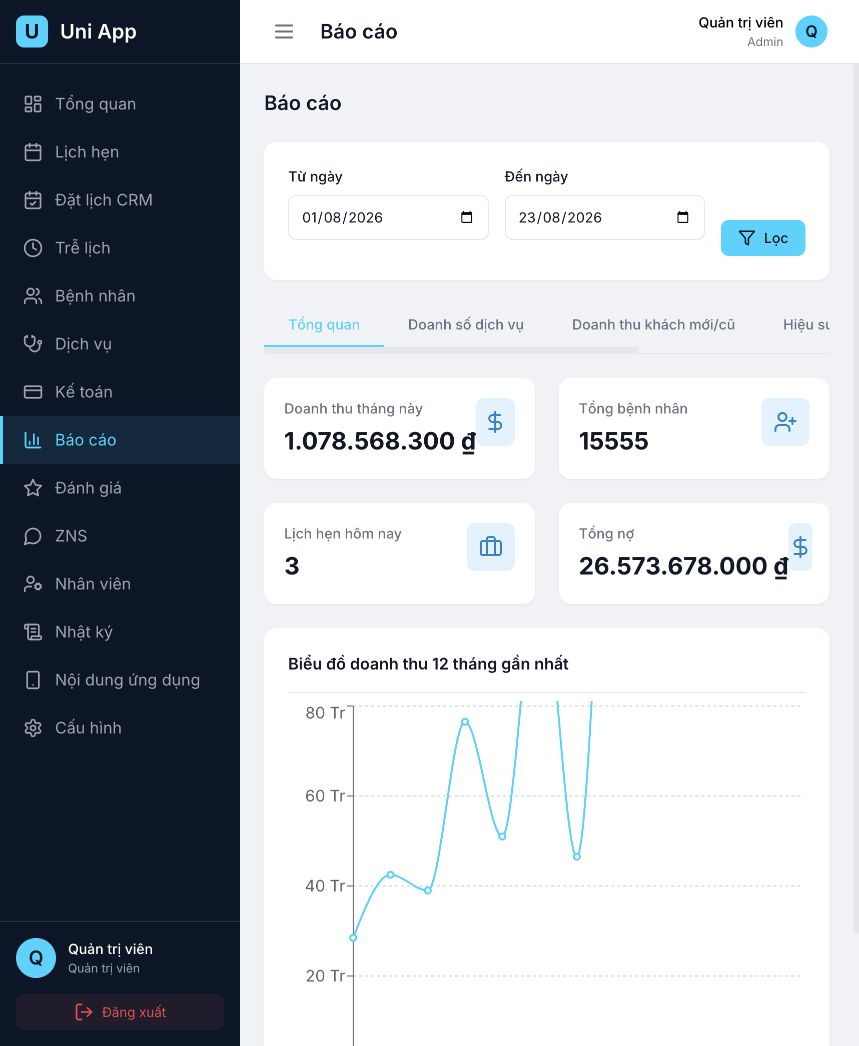
Task: Click the chart title Biểu đồ doanh thu 12 tháng gần nhất
Action: point(428,664)
